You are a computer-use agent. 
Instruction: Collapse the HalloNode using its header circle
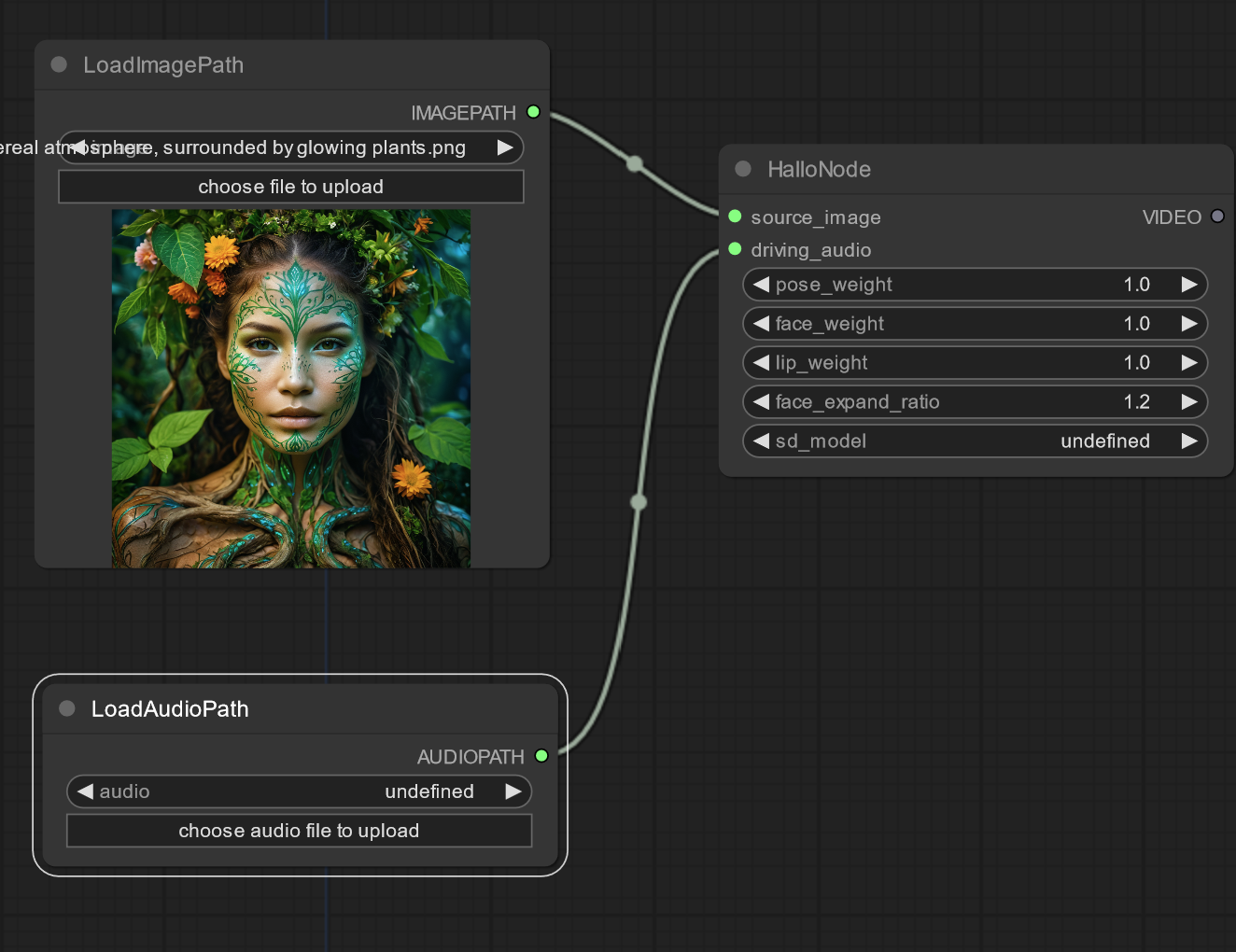[x=742, y=169]
